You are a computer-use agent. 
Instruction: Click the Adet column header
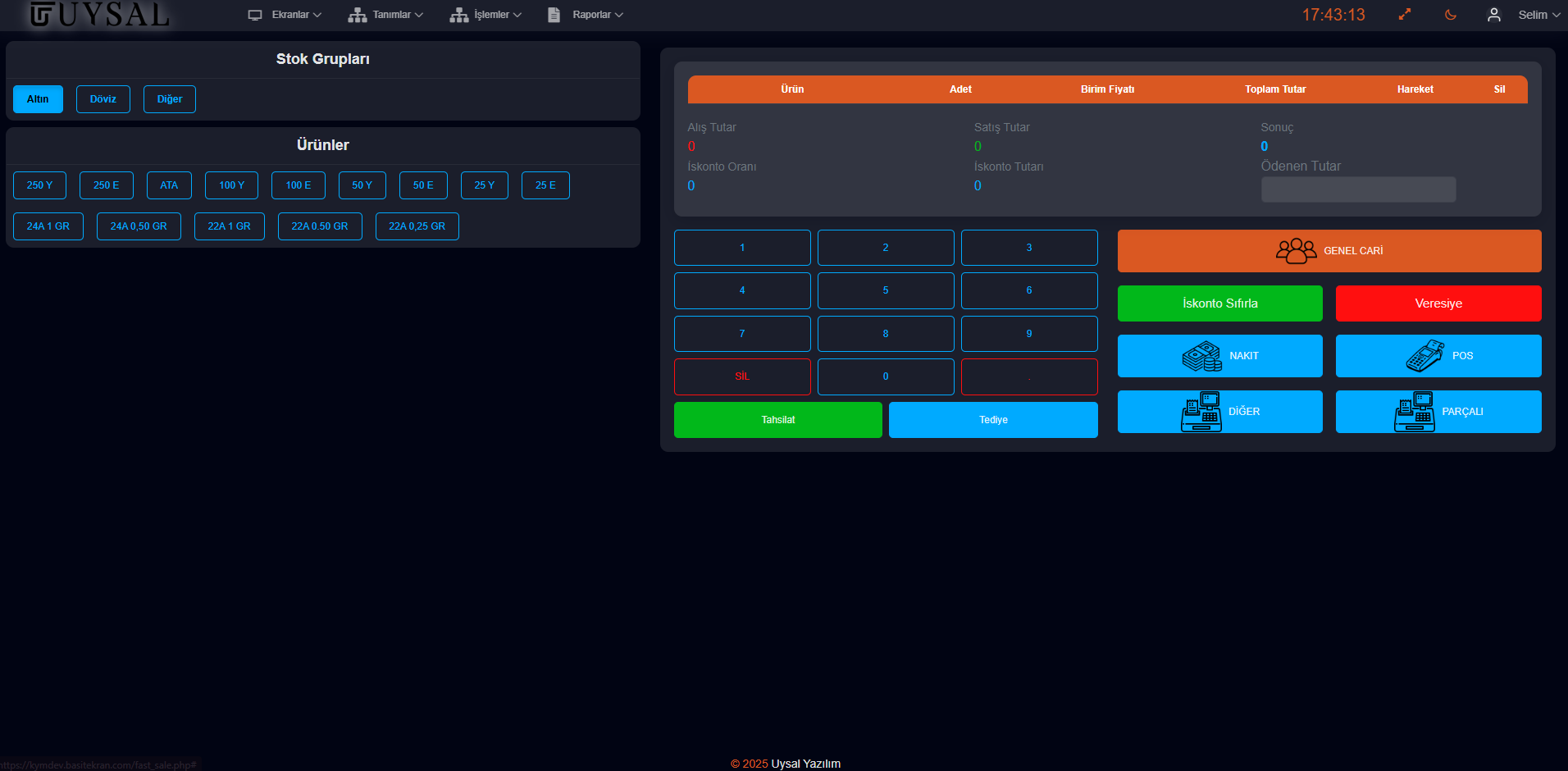click(960, 89)
